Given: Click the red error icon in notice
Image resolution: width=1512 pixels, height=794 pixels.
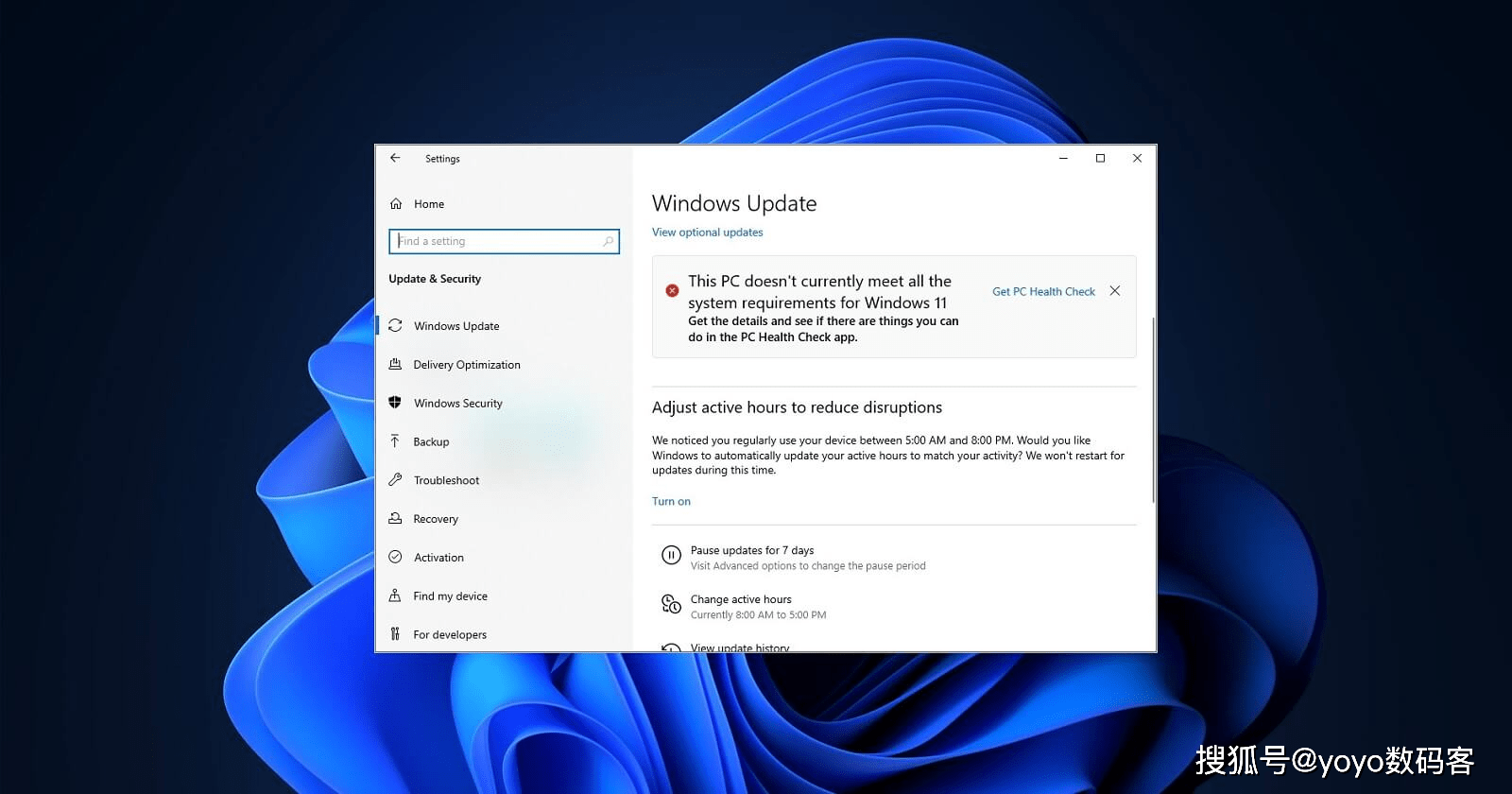Looking at the screenshot, I should [672, 290].
